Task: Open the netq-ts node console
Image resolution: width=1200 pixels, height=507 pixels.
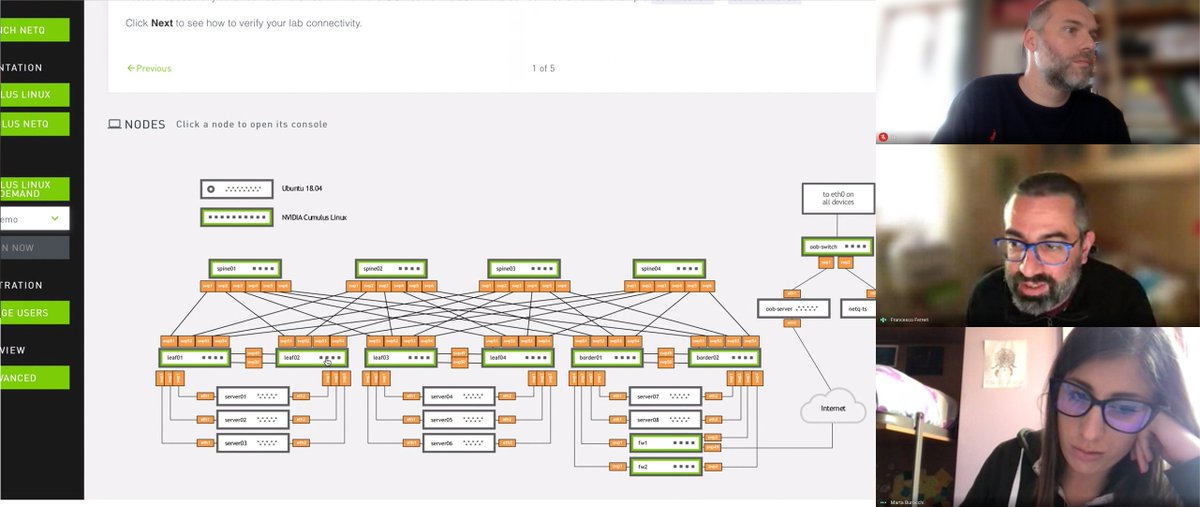Action: [858, 309]
